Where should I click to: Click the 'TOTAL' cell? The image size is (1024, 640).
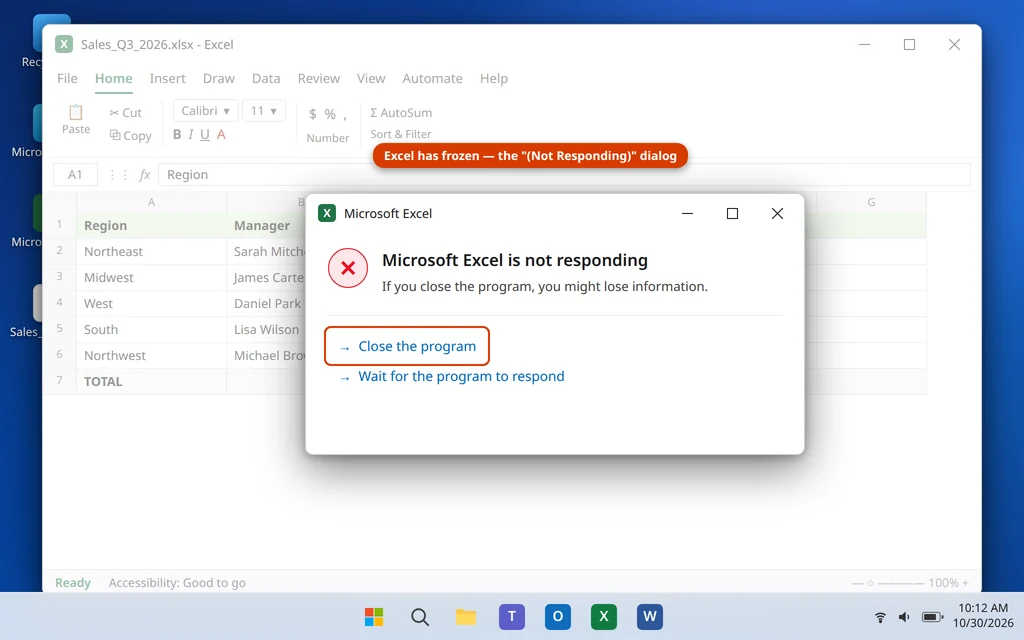(x=152, y=381)
